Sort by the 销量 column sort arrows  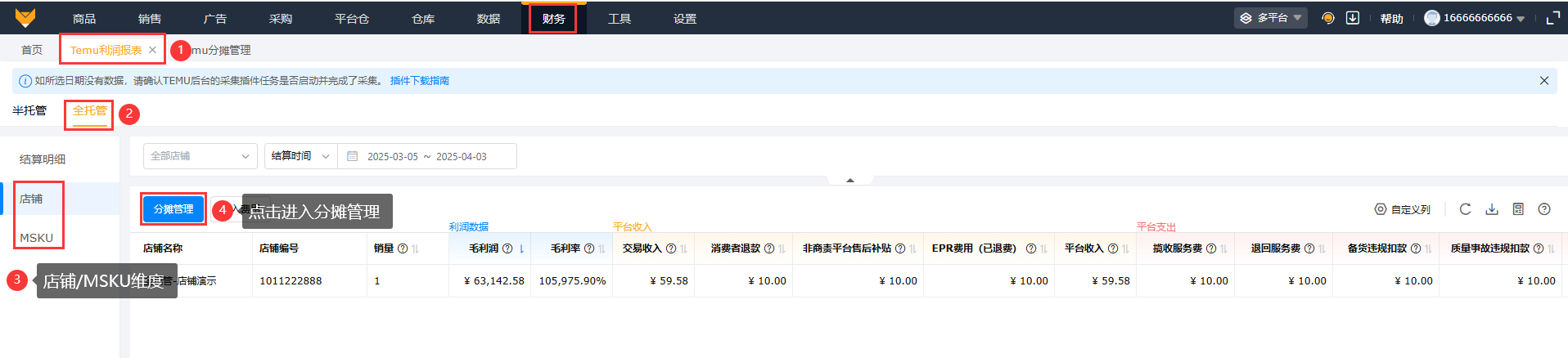pyautogui.click(x=415, y=248)
